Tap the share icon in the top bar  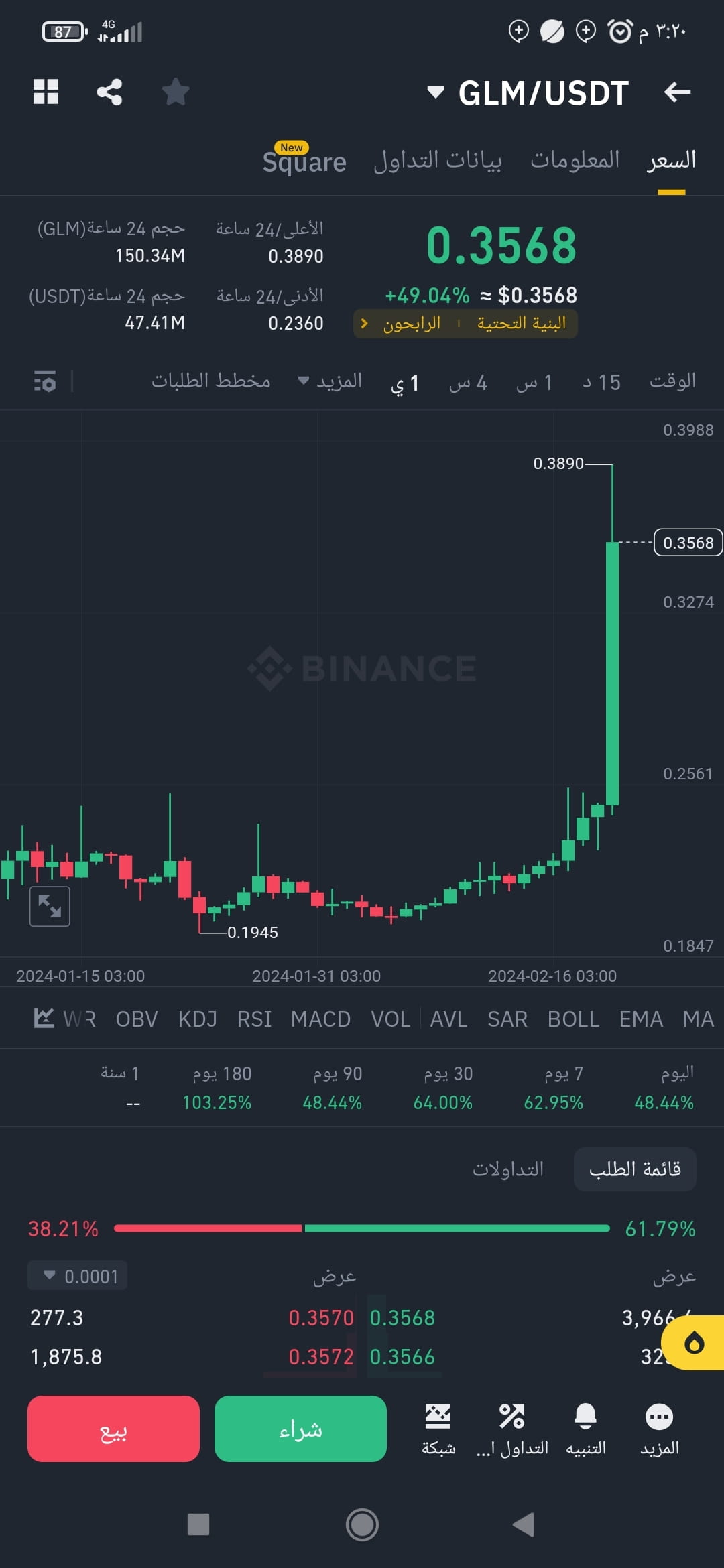(109, 92)
